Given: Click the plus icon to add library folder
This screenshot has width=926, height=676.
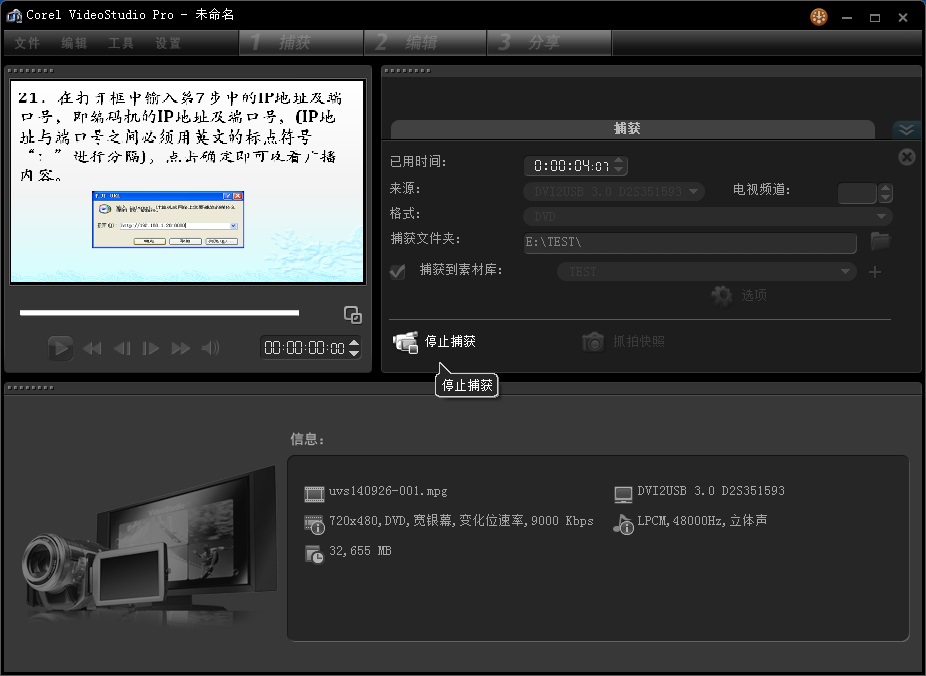Looking at the screenshot, I should tap(875, 272).
